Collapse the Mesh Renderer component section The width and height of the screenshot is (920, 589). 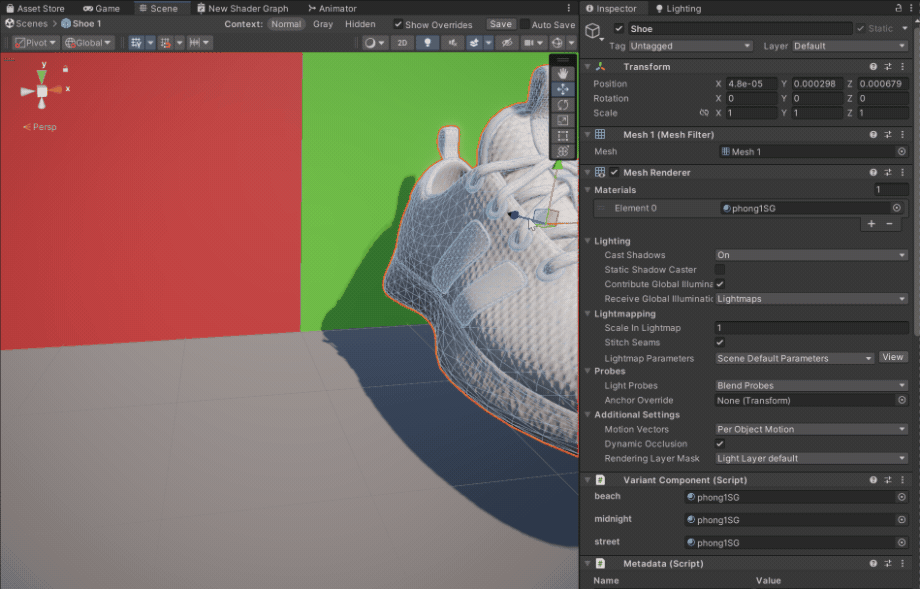pyautogui.click(x=588, y=172)
